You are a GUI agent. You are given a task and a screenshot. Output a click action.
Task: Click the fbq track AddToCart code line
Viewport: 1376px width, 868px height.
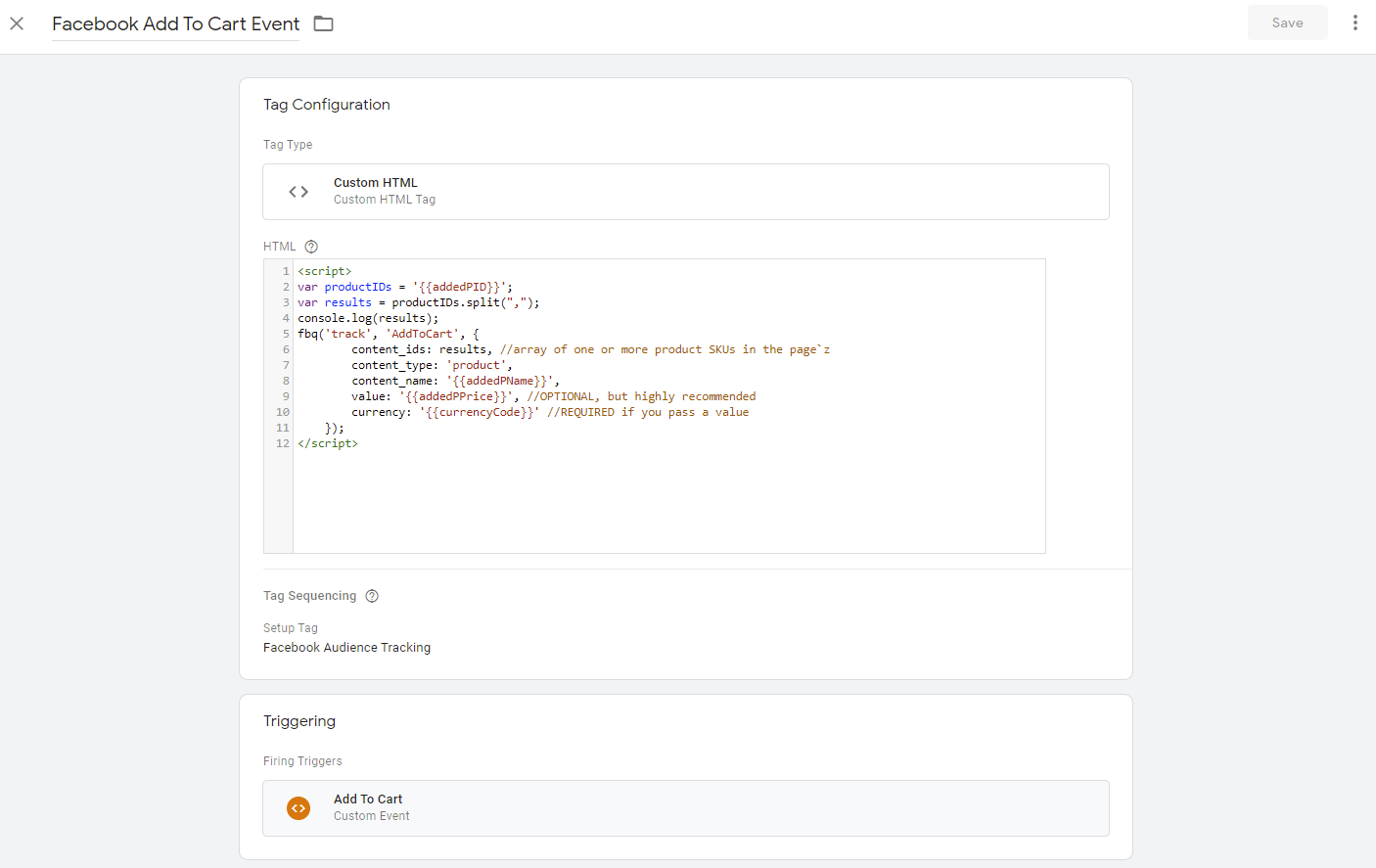(x=389, y=334)
